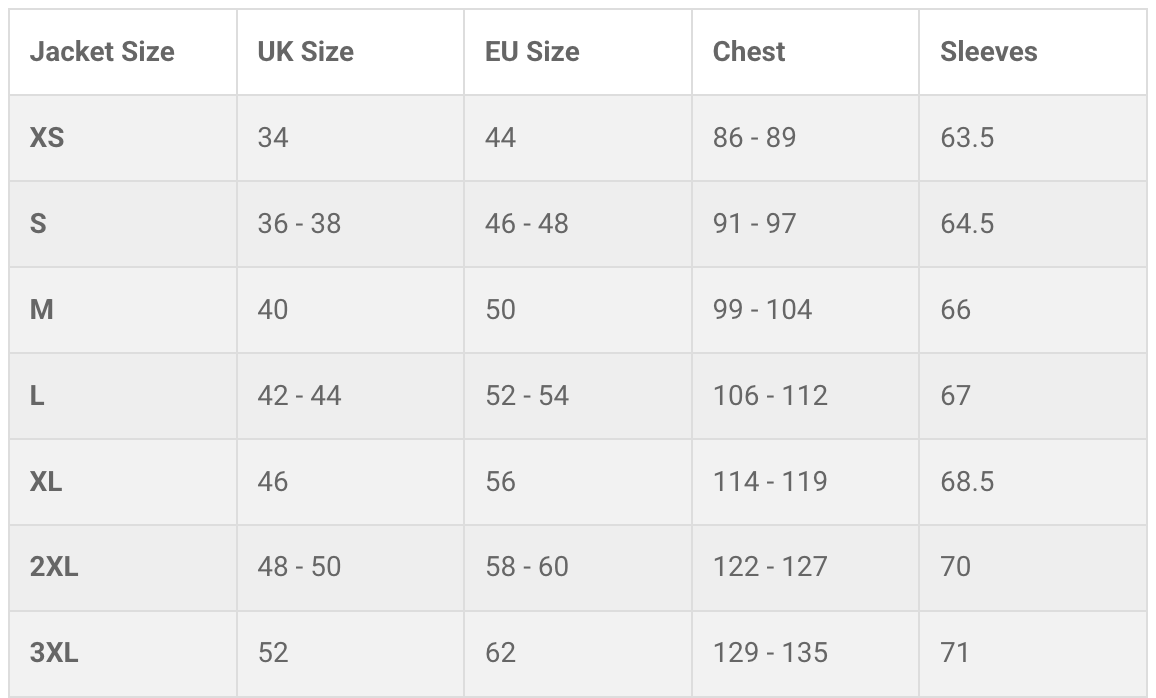The height and width of the screenshot is (698, 1156).
Task: Click the Sleeves column header
Action: click(x=988, y=52)
